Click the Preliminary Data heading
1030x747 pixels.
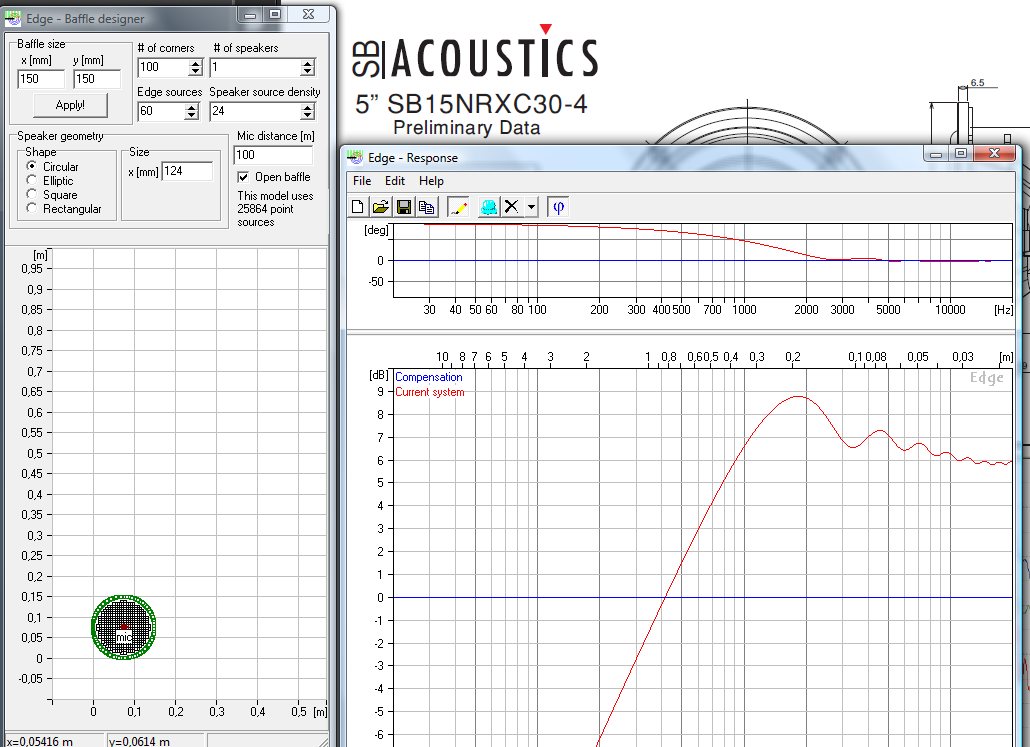466,127
